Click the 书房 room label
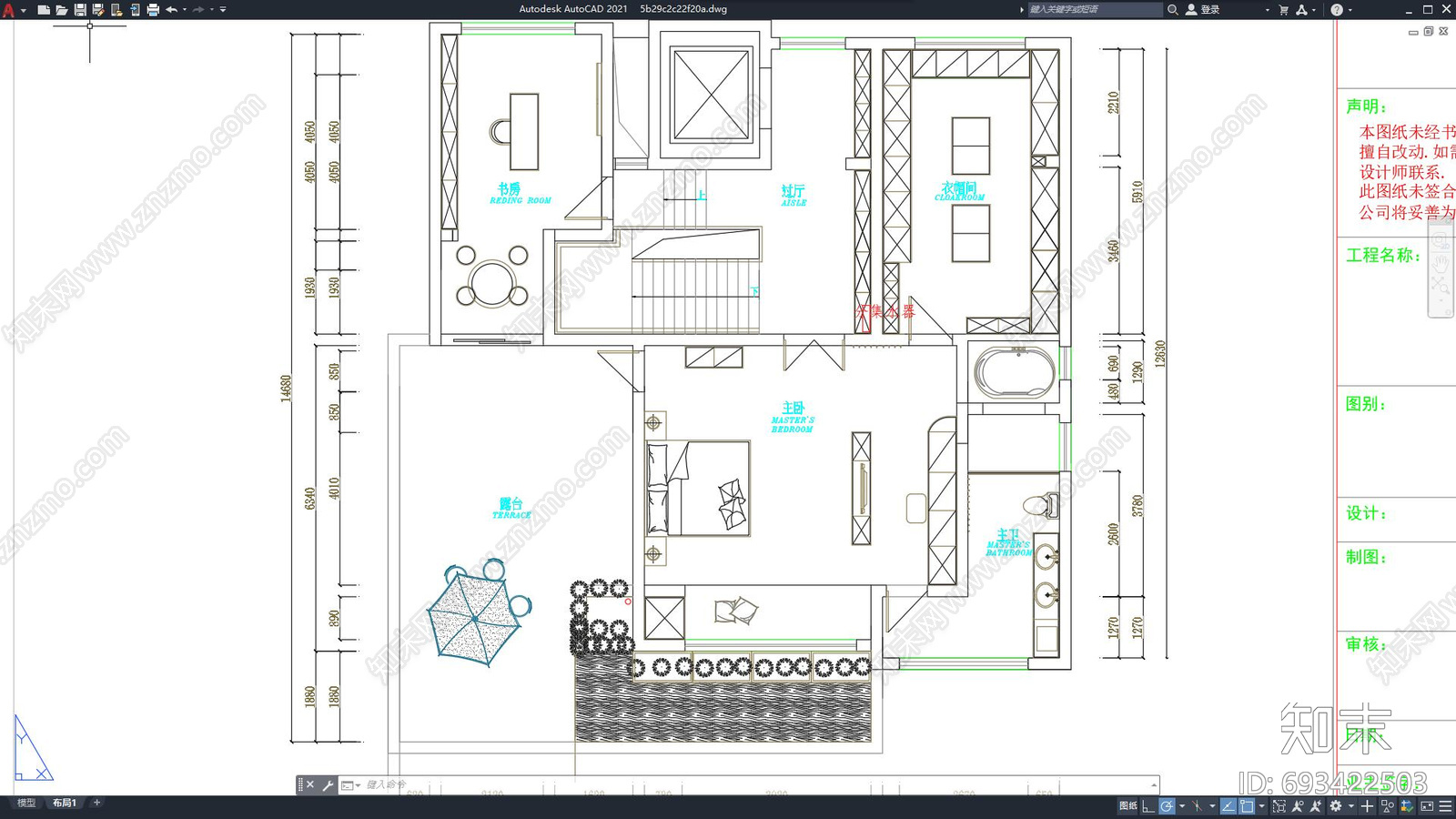 [x=509, y=188]
